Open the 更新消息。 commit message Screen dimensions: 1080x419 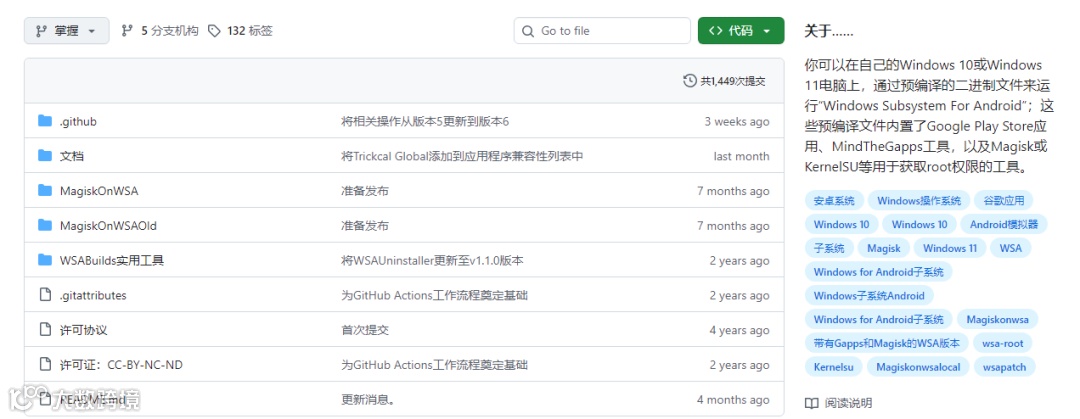pos(368,400)
